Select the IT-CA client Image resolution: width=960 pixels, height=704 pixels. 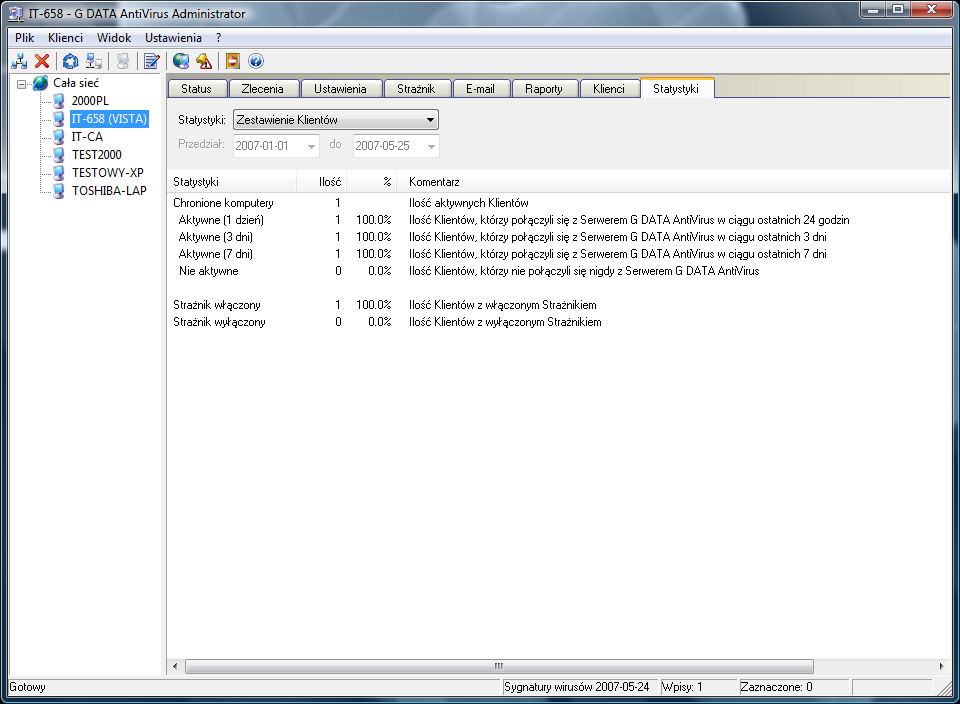(x=87, y=137)
